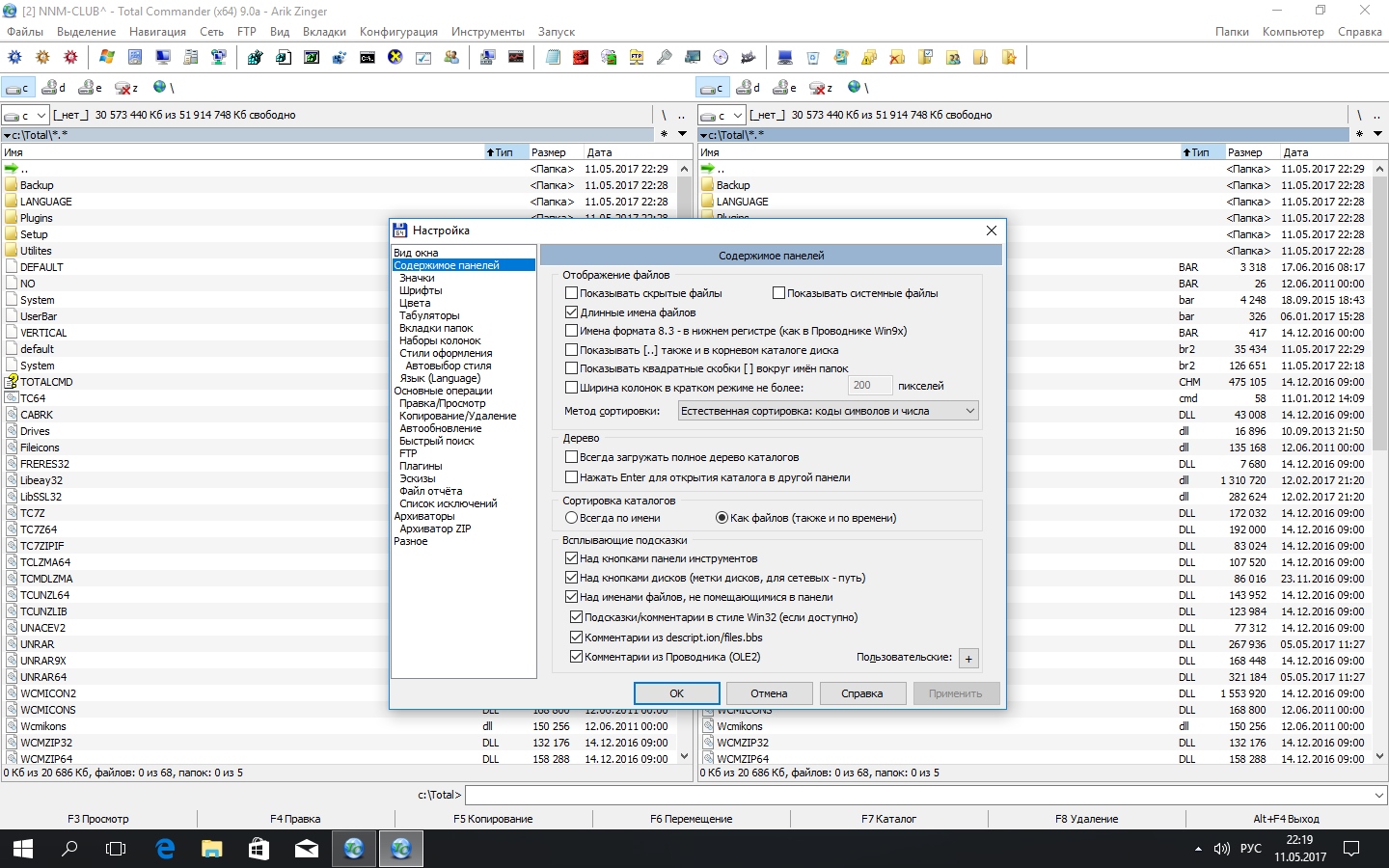
Task: Open Microsoft Edge from taskbar
Action: coord(165,848)
